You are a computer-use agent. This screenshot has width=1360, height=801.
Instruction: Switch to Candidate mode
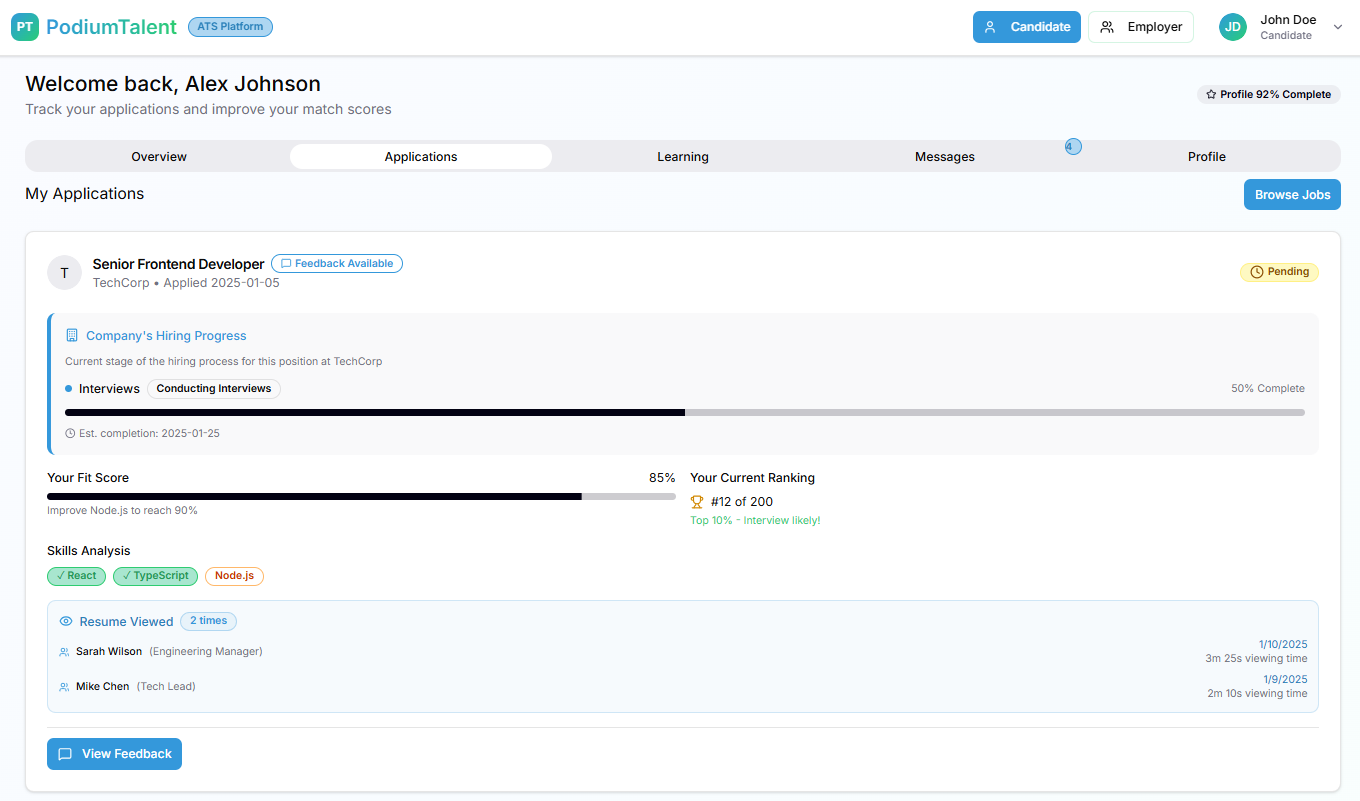[x=1026, y=27]
